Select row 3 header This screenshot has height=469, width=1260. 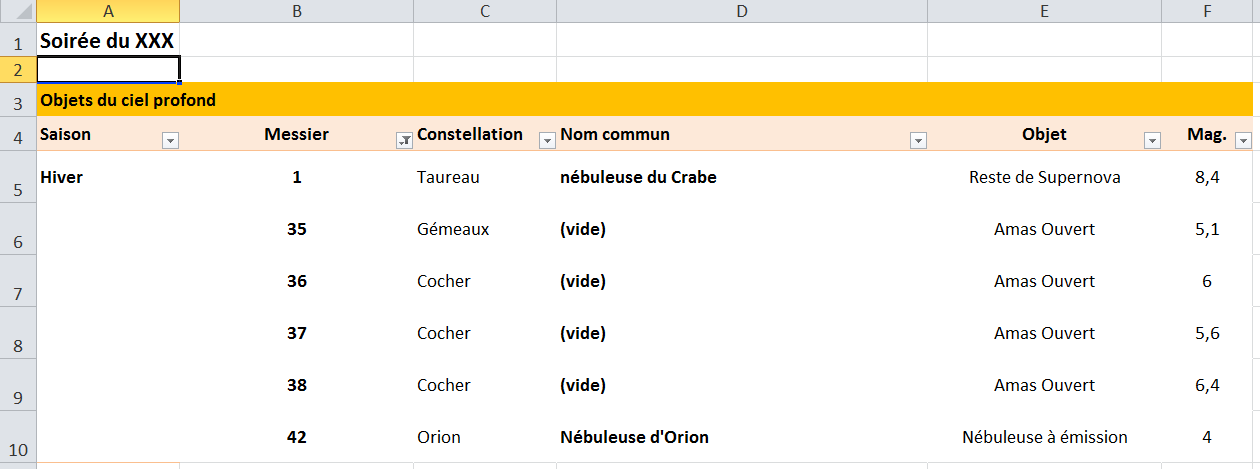(x=18, y=102)
